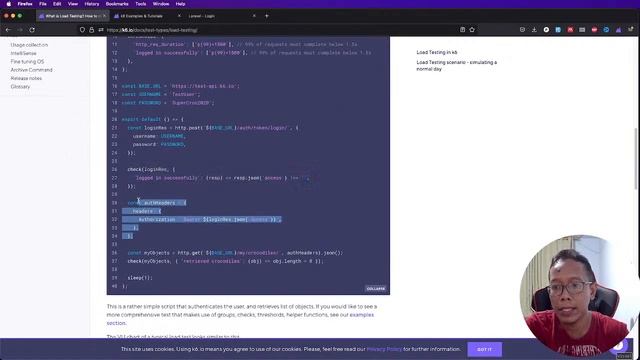This screenshot has width=640, height=360.
Task: Click the 'const USERNAME' code line
Action: pos(161,94)
